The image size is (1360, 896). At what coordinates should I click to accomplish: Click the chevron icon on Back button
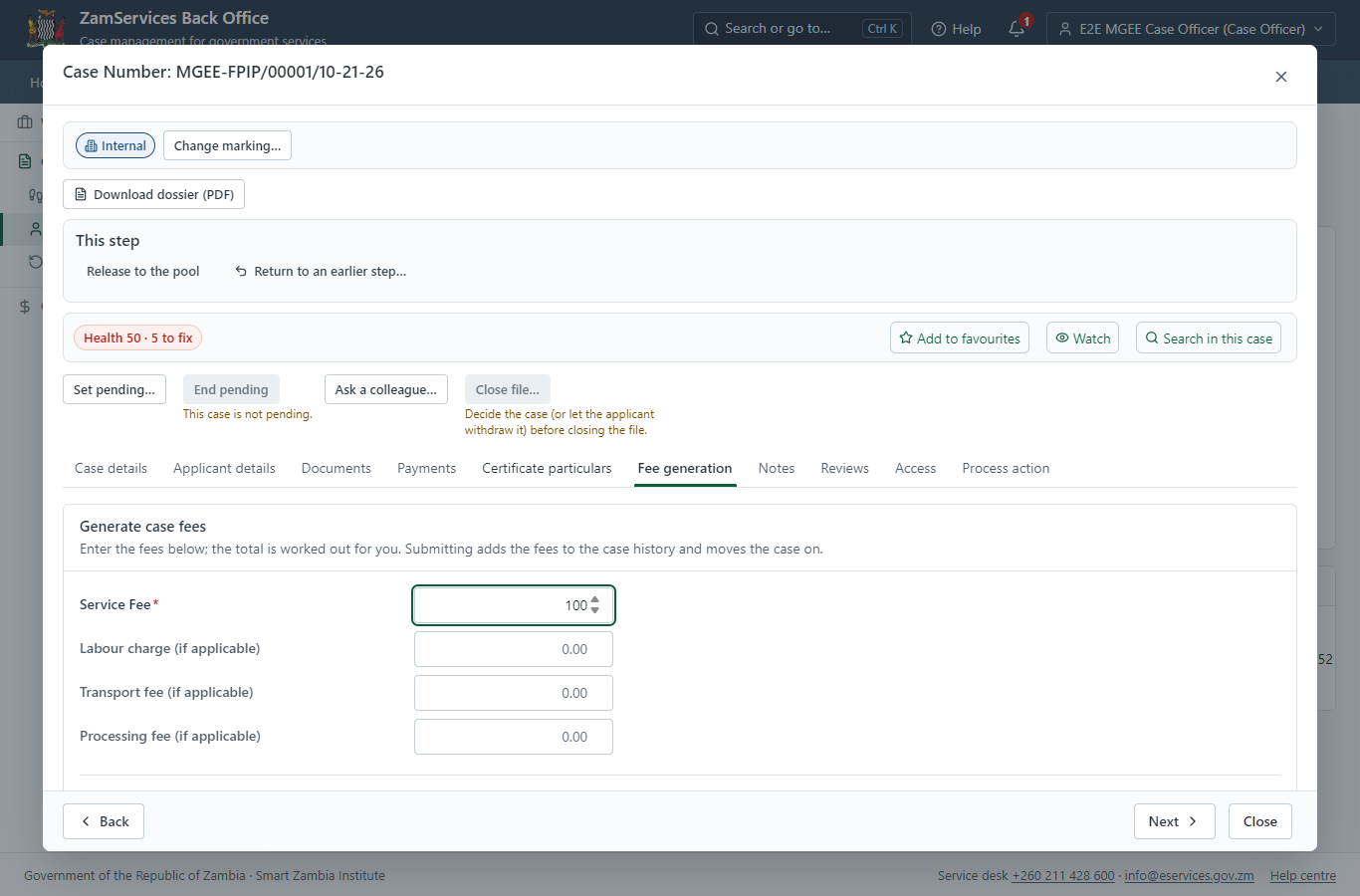tap(86, 821)
